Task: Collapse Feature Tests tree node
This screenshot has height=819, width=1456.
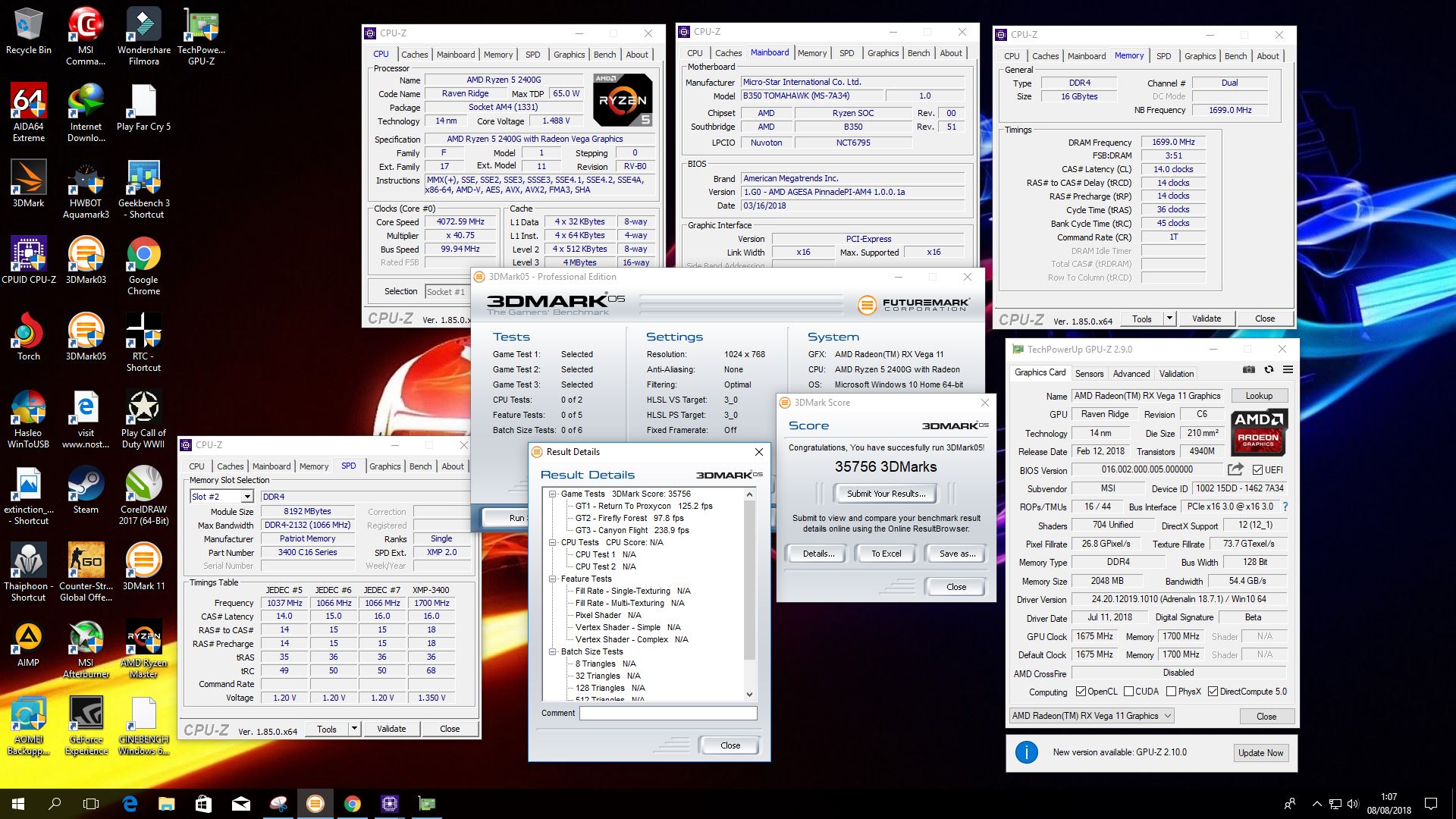Action: [x=553, y=579]
